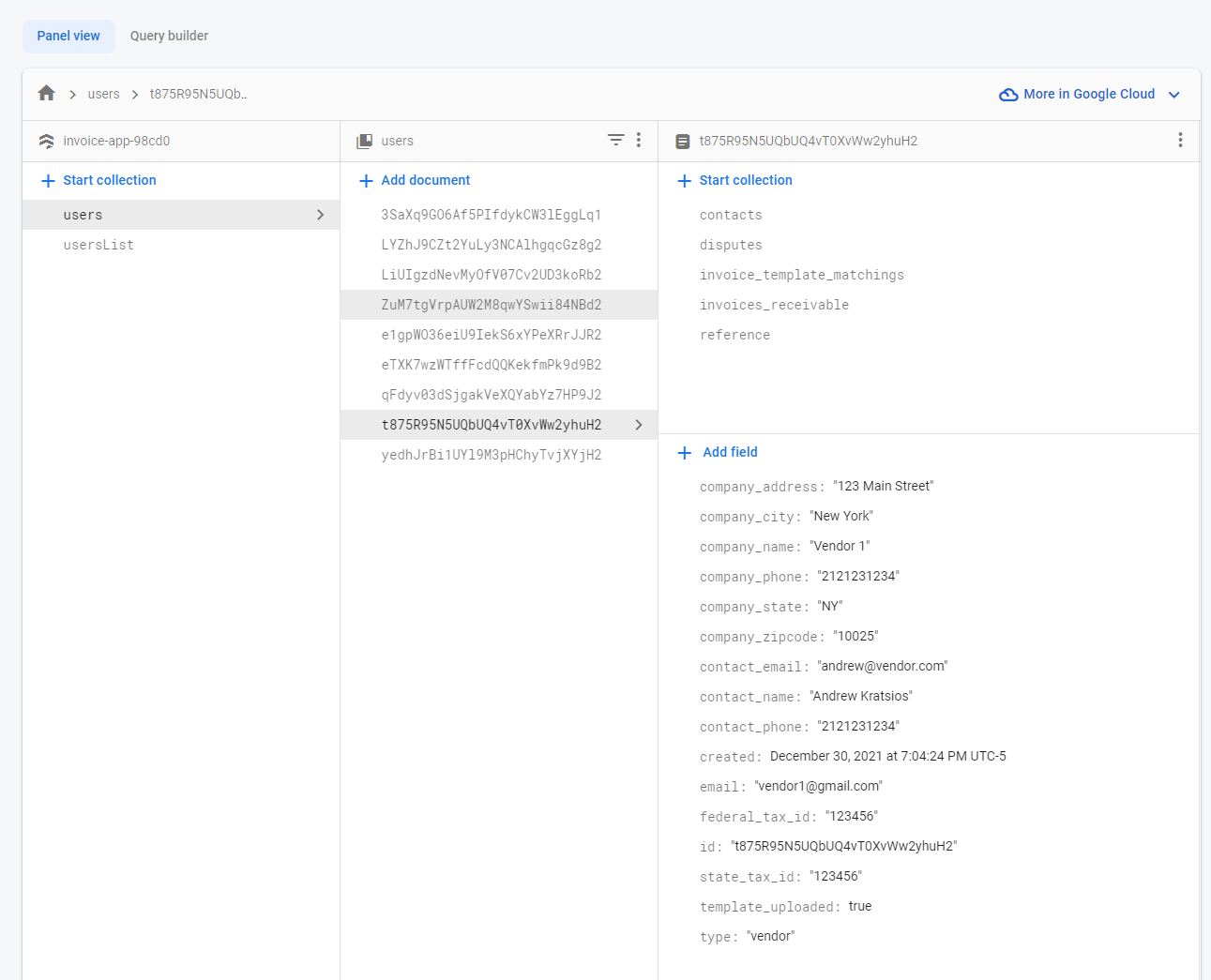Start a collection in the root panel
The width and height of the screenshot is (1211, 980).
click(x=99, y=180)
